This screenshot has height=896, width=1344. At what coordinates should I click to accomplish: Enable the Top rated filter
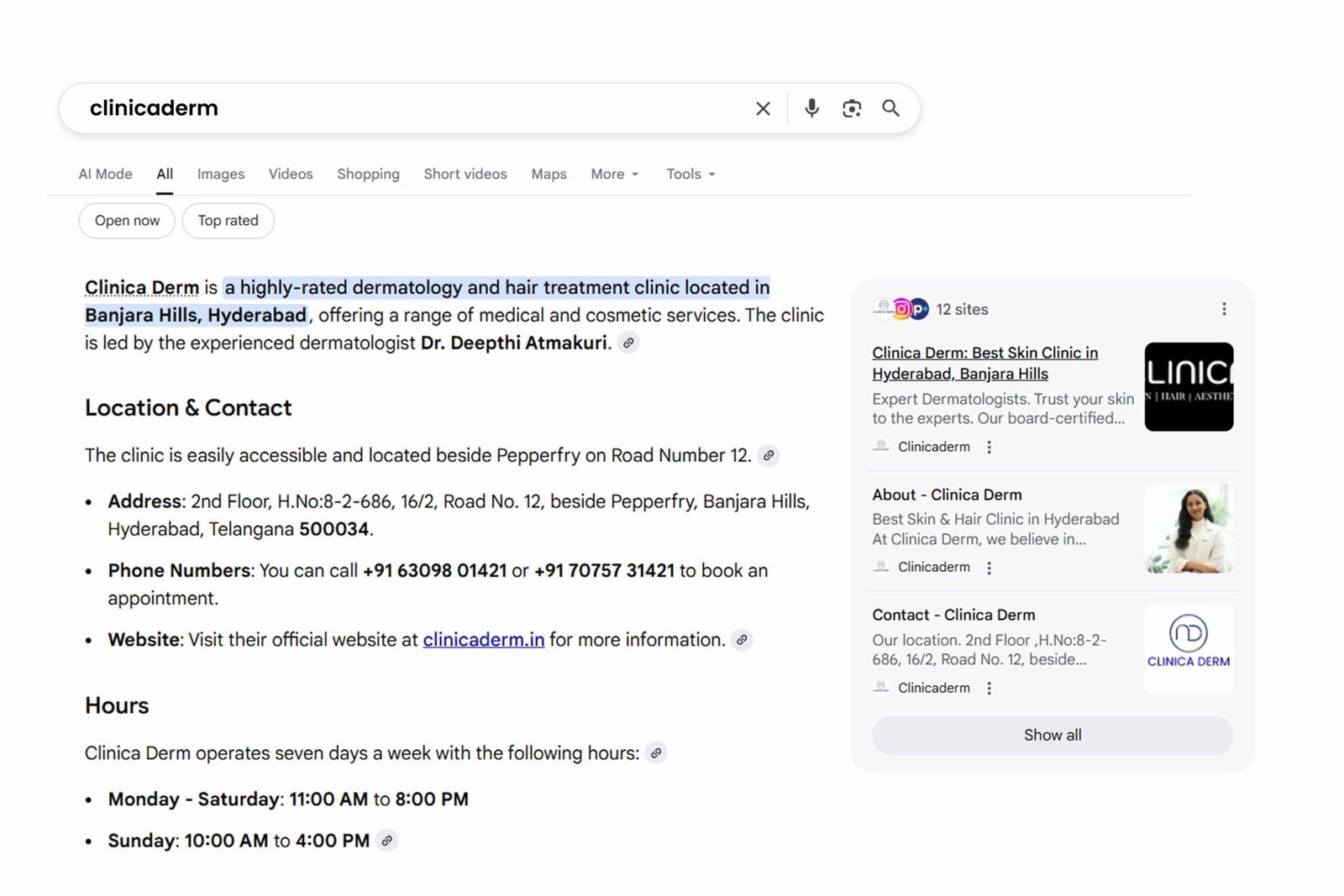pyautogui.click(x=228, y=220)
